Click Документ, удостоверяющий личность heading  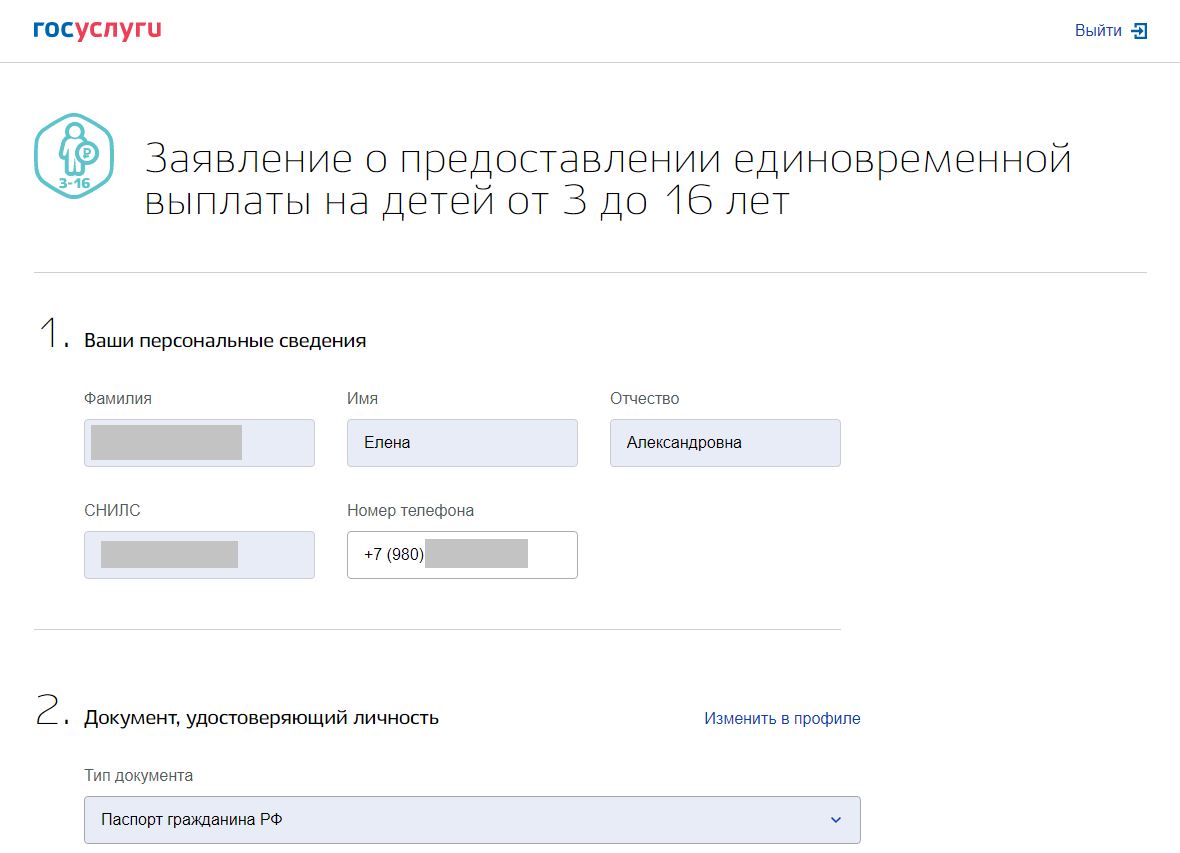261,717
